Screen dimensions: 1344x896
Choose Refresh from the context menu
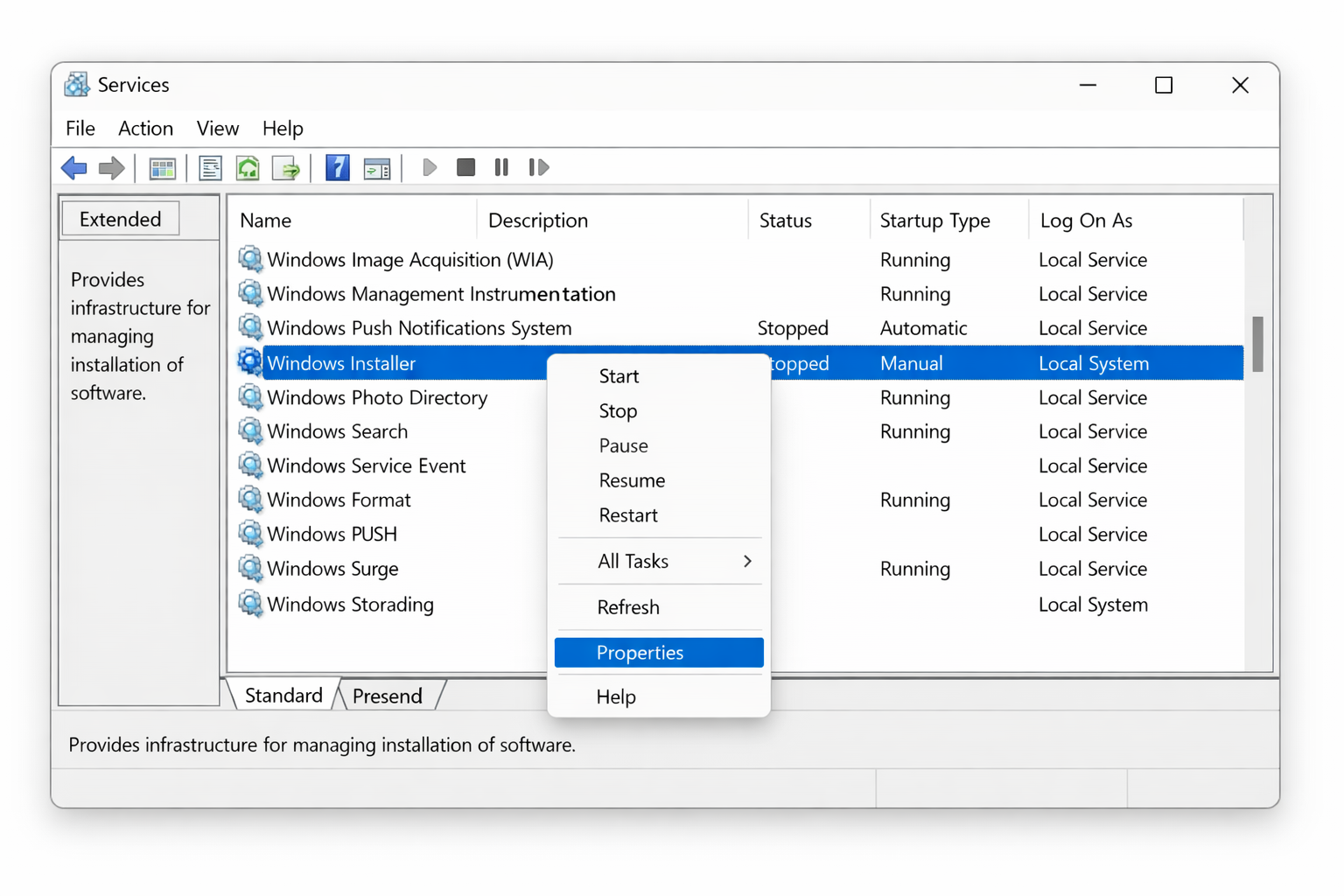tap(659, 607)
